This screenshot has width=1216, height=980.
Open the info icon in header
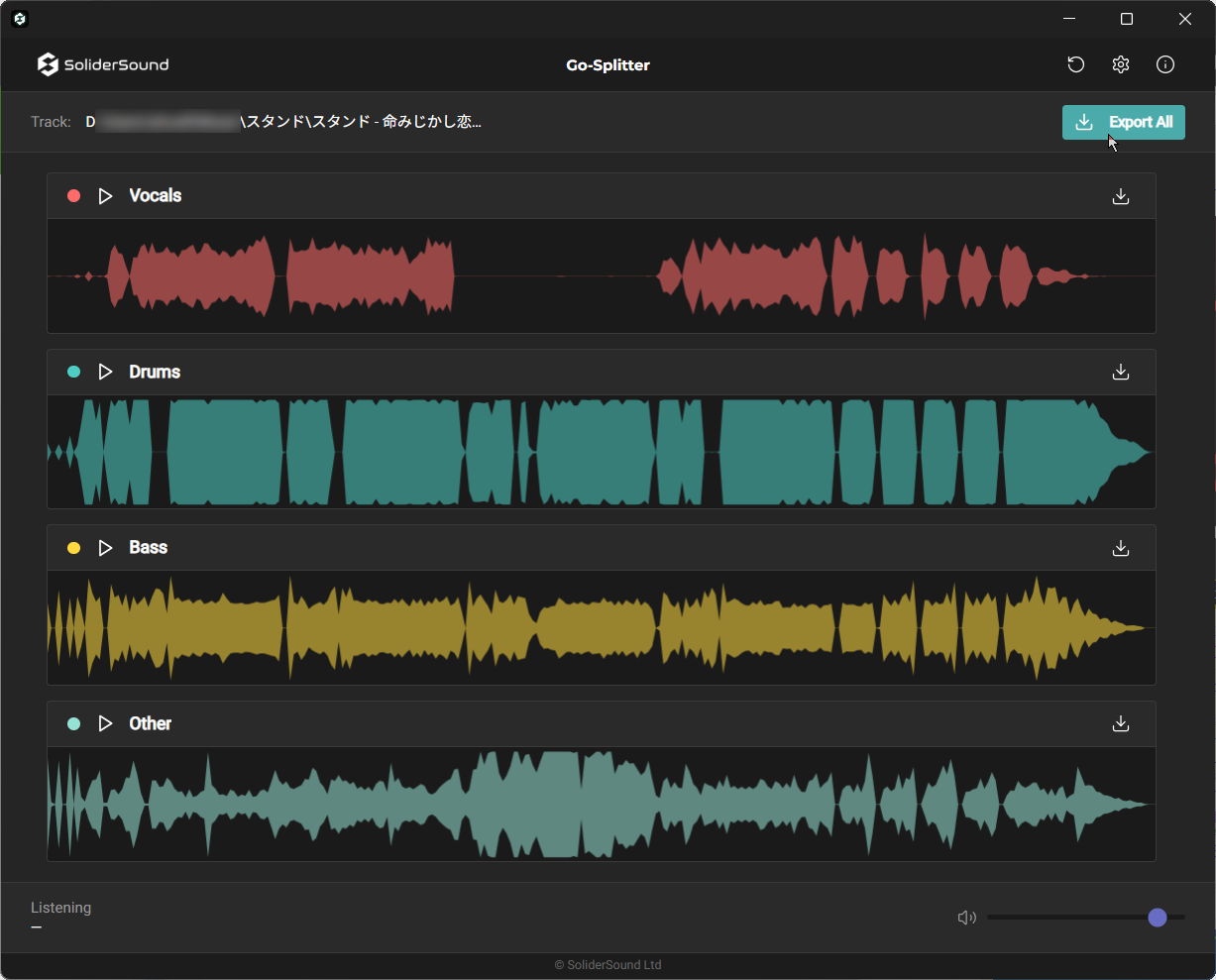click(1165, 64)
